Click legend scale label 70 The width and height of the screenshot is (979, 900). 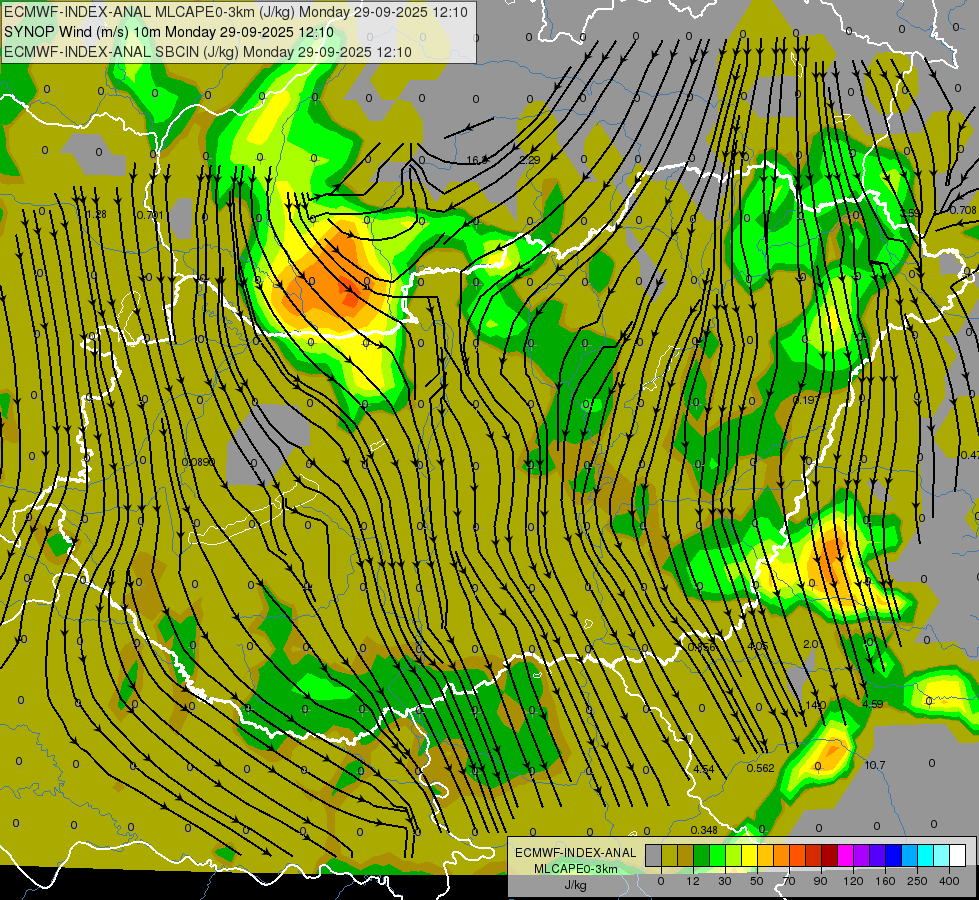coord(789,881)
